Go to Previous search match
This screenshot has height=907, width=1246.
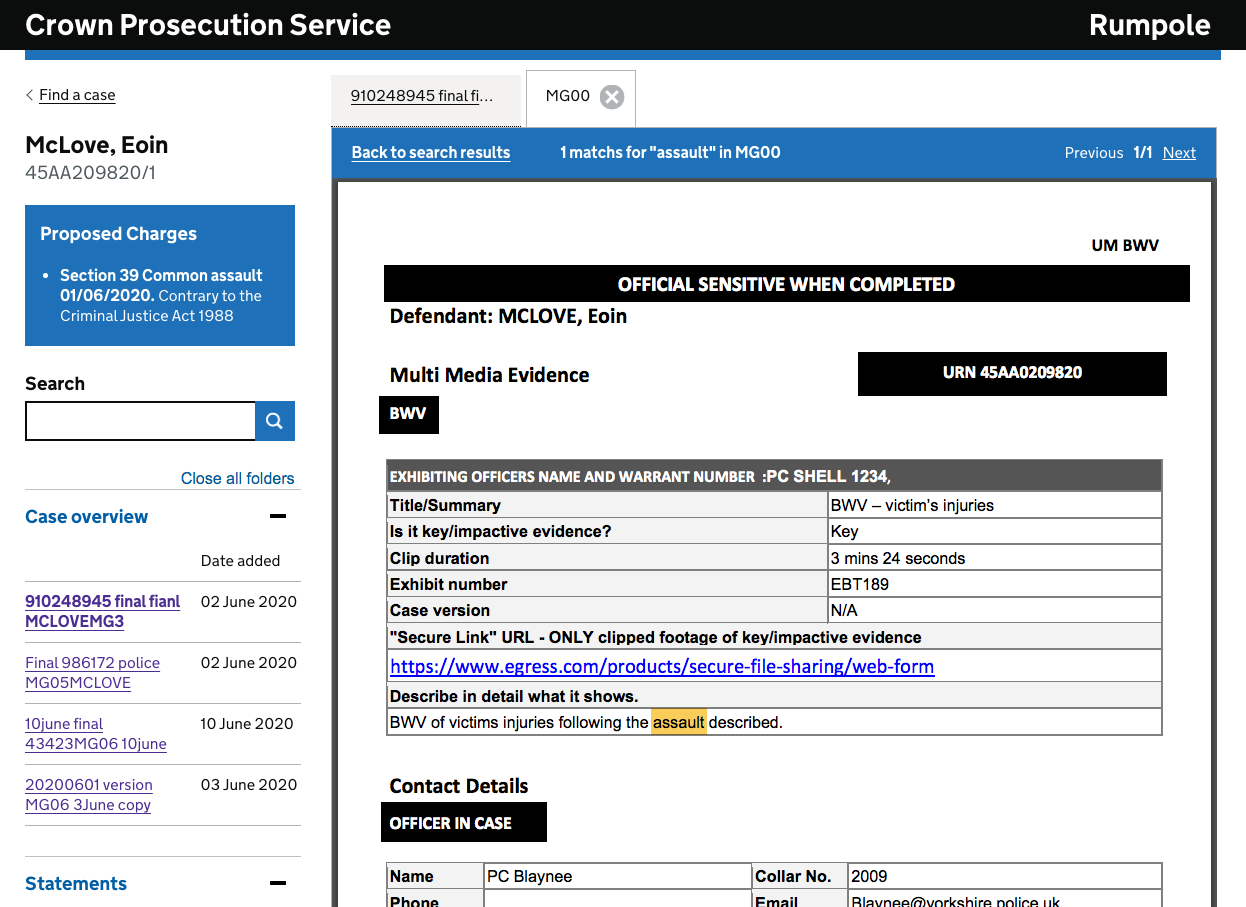1093,153
